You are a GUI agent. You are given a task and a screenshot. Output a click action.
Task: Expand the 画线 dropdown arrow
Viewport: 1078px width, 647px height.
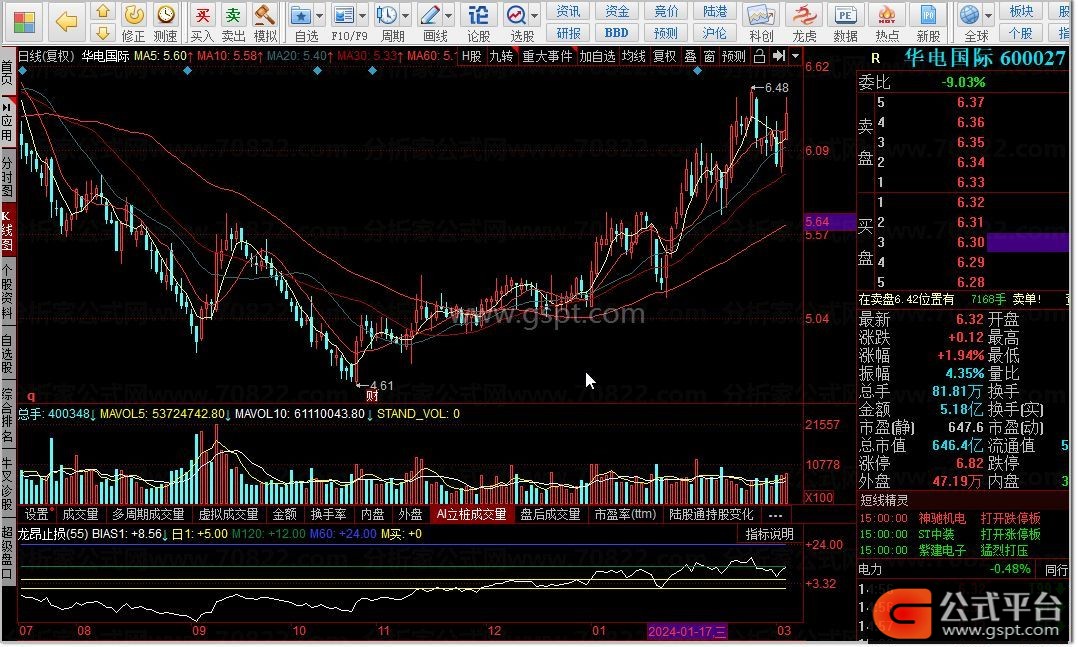point(448,15)
